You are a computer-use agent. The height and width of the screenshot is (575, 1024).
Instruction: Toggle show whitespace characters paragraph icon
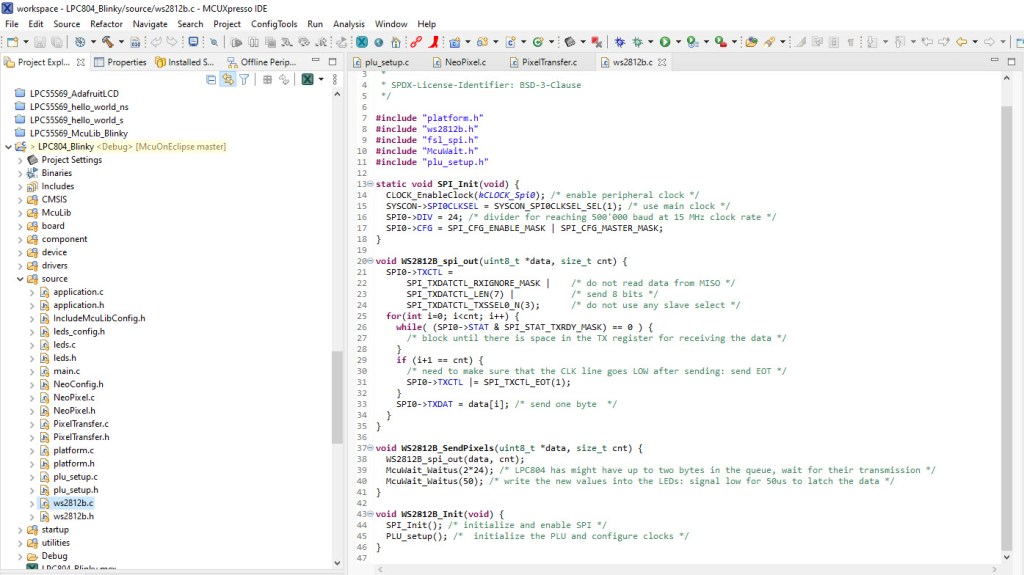point(850,42)
